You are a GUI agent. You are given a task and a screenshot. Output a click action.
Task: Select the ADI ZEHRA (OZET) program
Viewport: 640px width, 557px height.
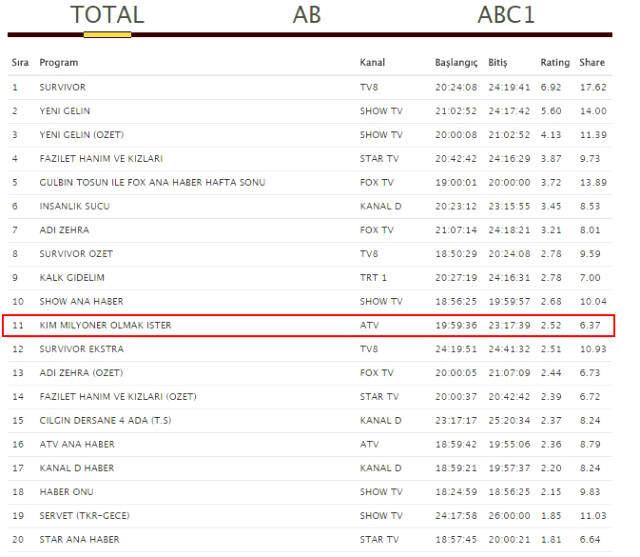(x=81, y=373)
